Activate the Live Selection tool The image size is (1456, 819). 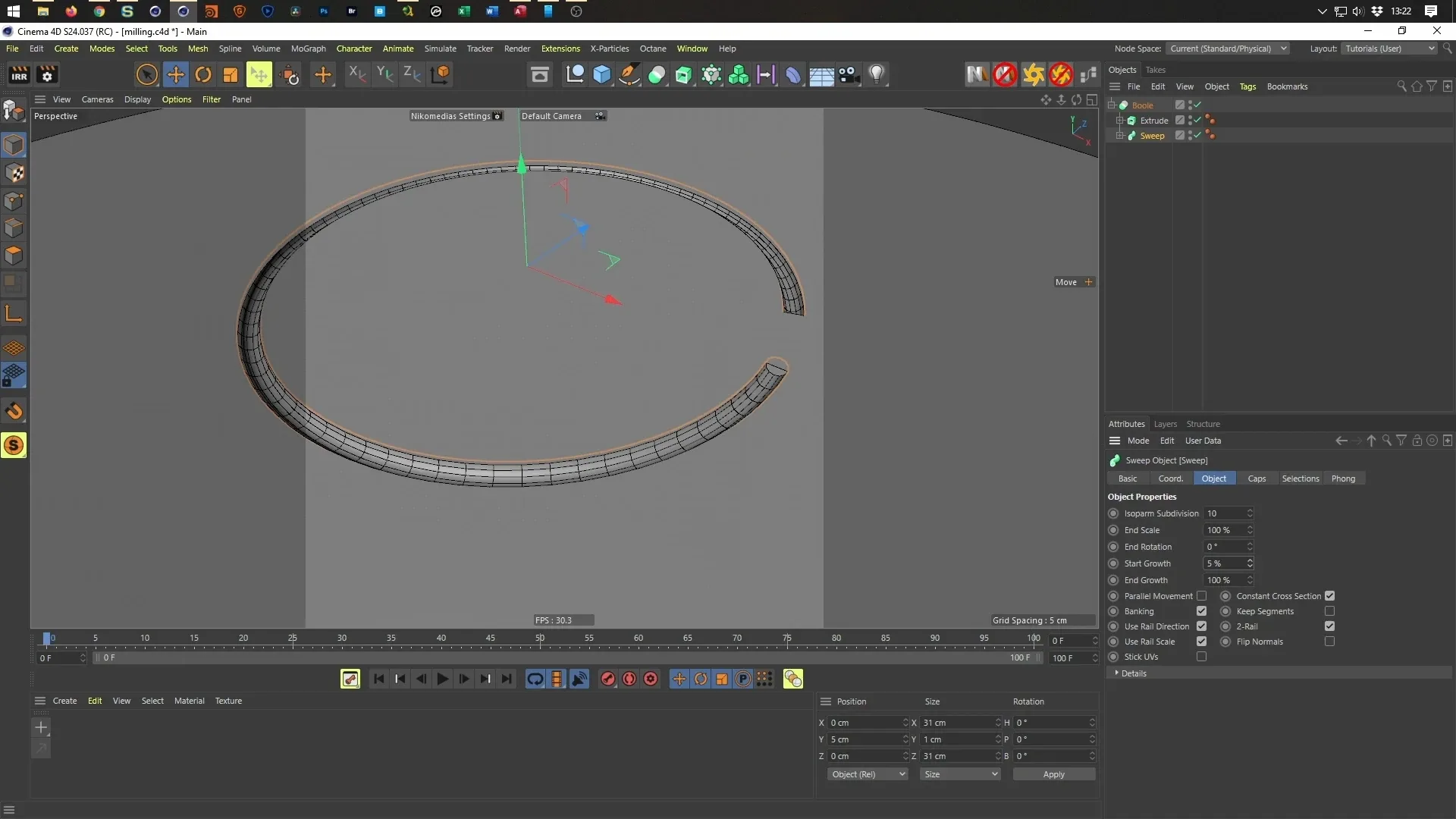pyautogui.click(x=146, y=74)
